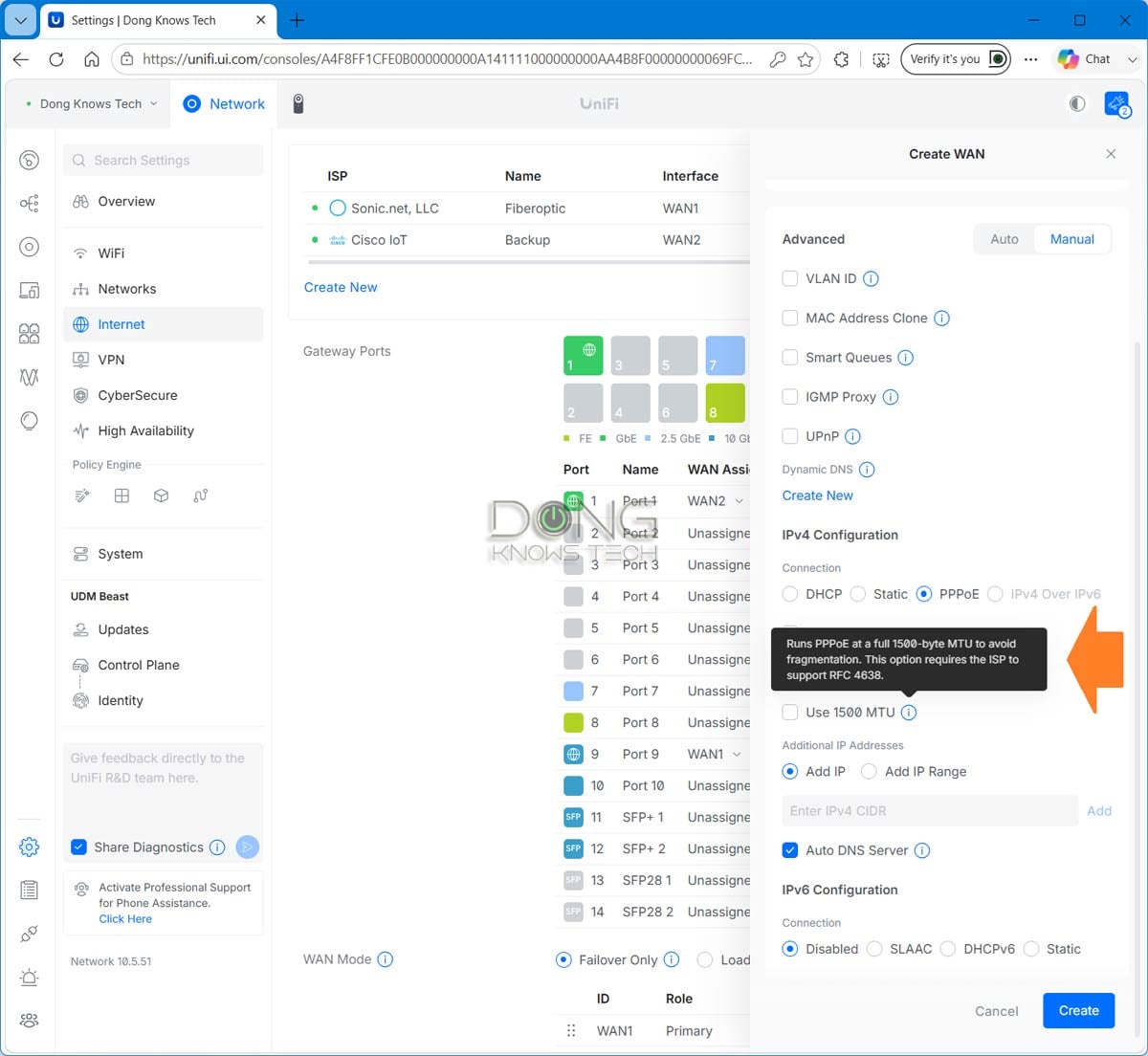This screenshot has width=1148, height=1056.
Task: Open the Network application tab
Action: click(225, 103)
